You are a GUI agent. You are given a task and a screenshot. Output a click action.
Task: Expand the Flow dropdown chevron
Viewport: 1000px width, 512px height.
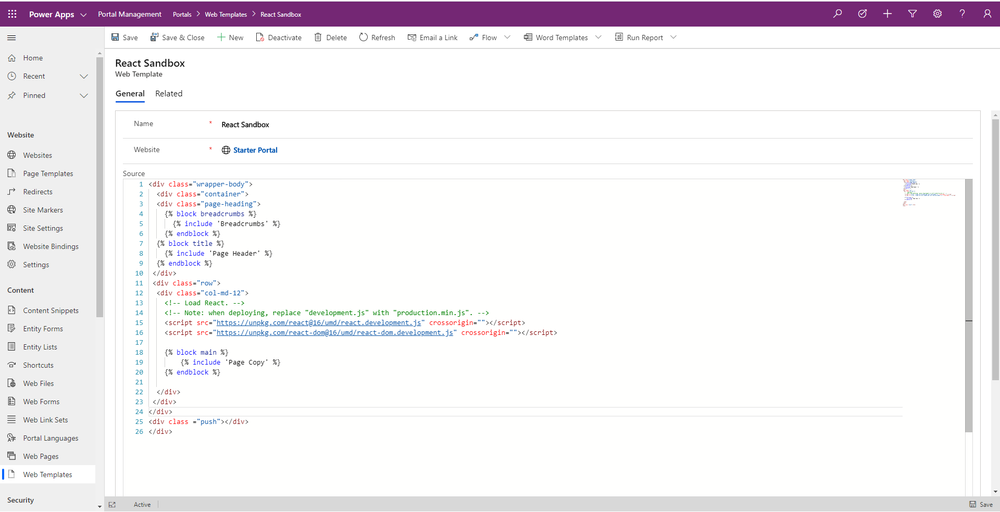(508, 38)
